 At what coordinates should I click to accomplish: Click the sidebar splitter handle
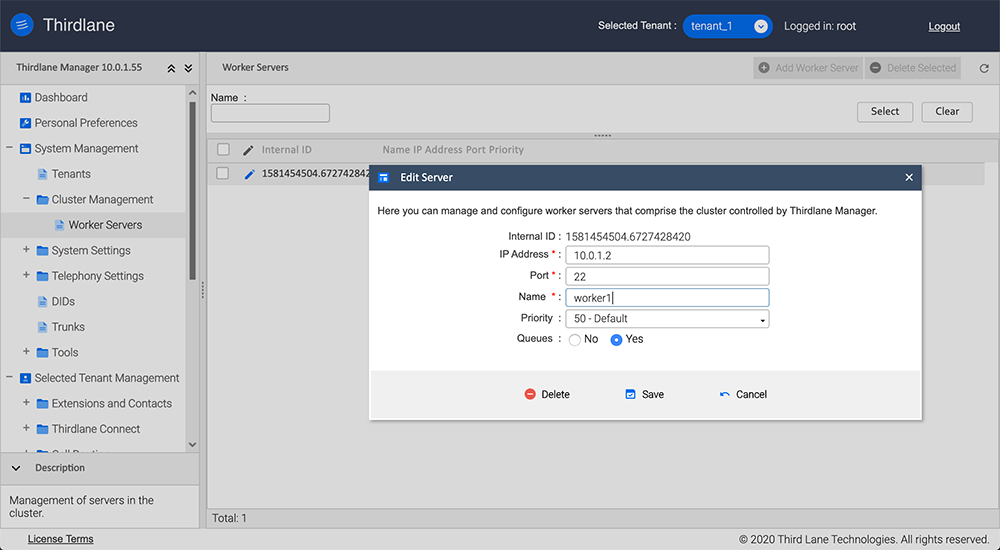coord(203,290)
